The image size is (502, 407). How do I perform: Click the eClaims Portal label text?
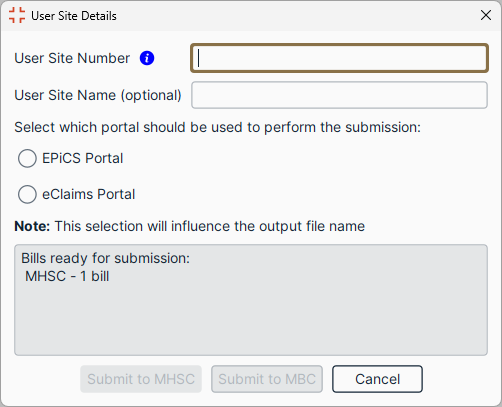[89, 194]
